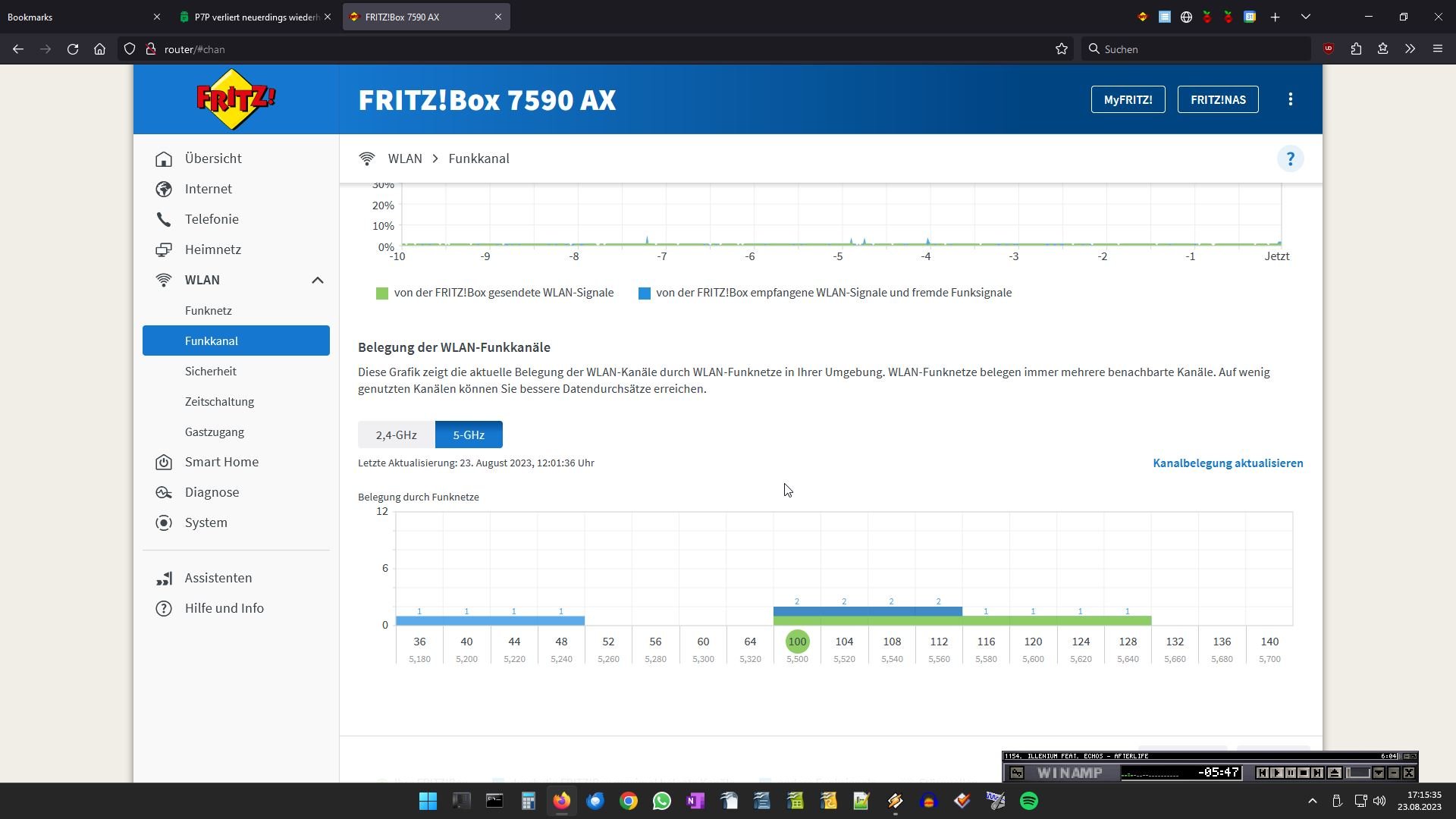Select channel 100 green circle
The height and width of the screenshot is (819, 1456).
[x=797, y=642]
